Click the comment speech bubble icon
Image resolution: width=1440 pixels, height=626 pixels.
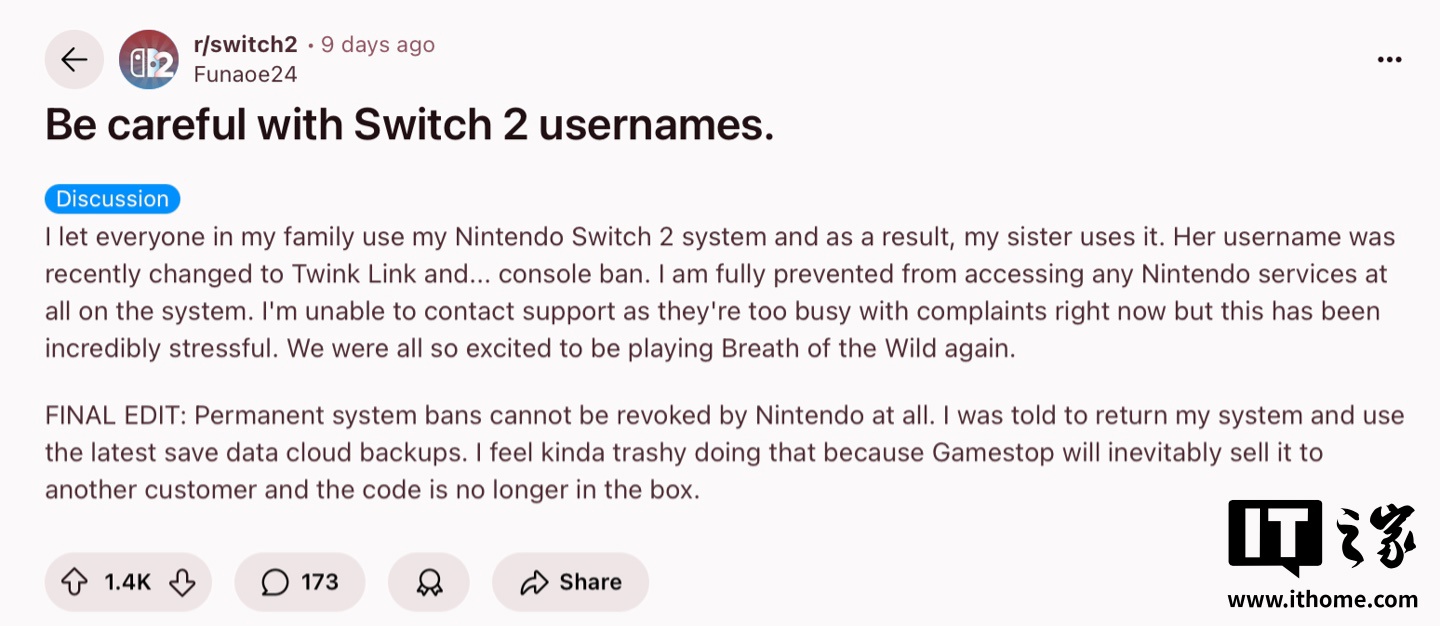tap(274, 582)
